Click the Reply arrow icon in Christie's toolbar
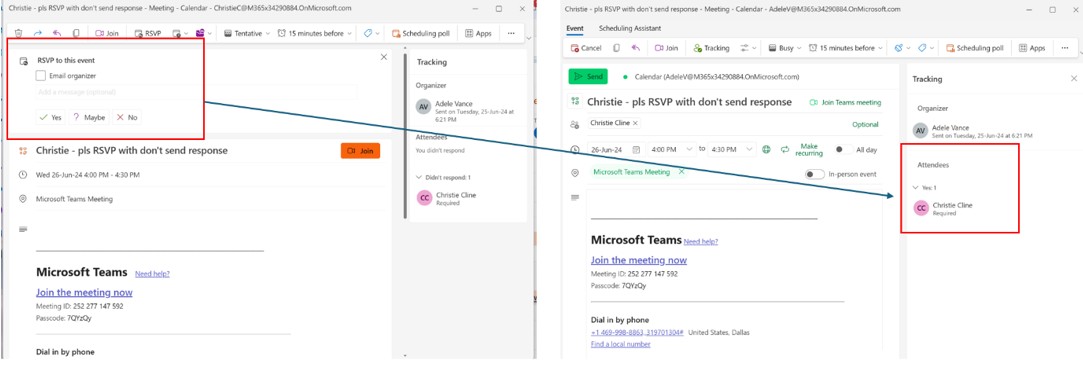This screenshot has height=366, width=1083. (57, 32)
